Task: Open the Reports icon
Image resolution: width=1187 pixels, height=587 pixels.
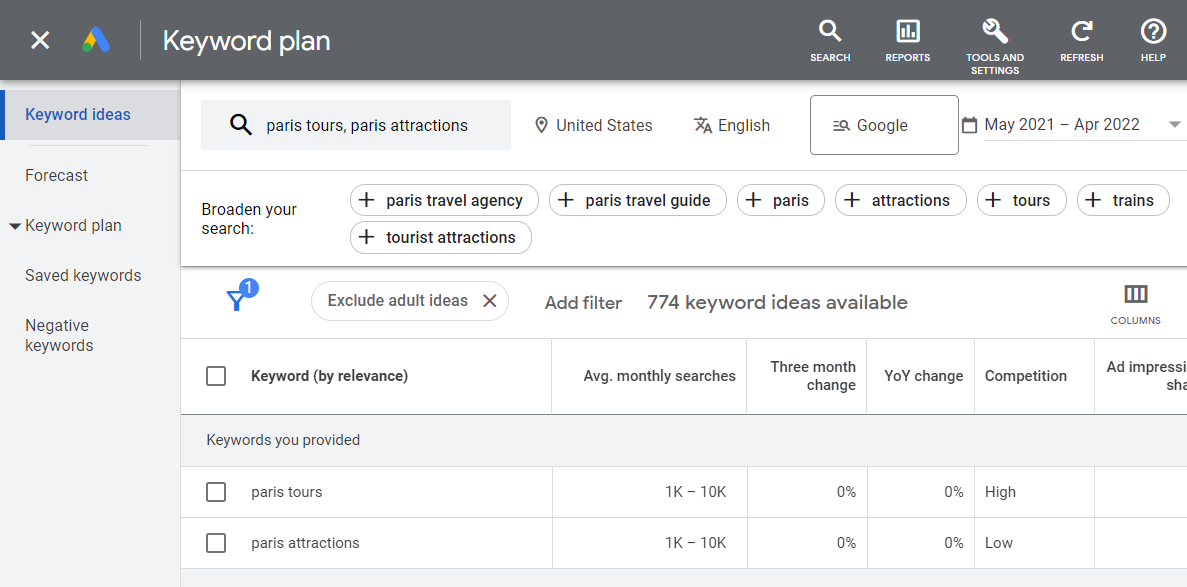Action: 907,40
